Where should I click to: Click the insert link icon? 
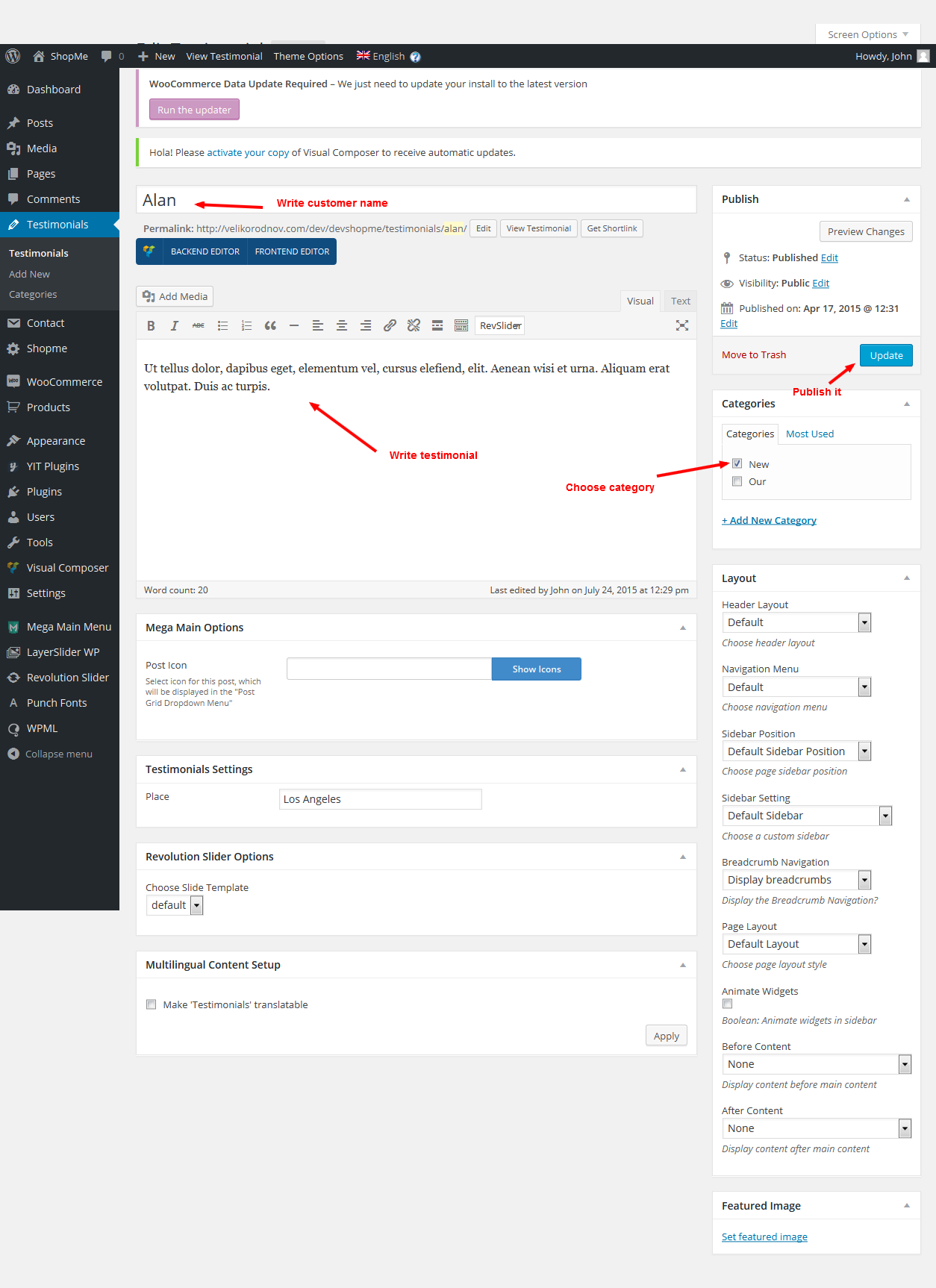coord(390,326)
